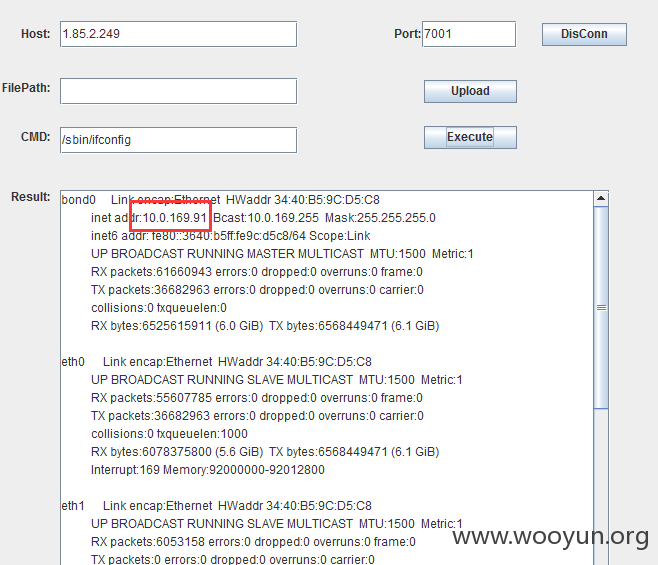
Task: Click the Upload button
Action: point(470,91)
